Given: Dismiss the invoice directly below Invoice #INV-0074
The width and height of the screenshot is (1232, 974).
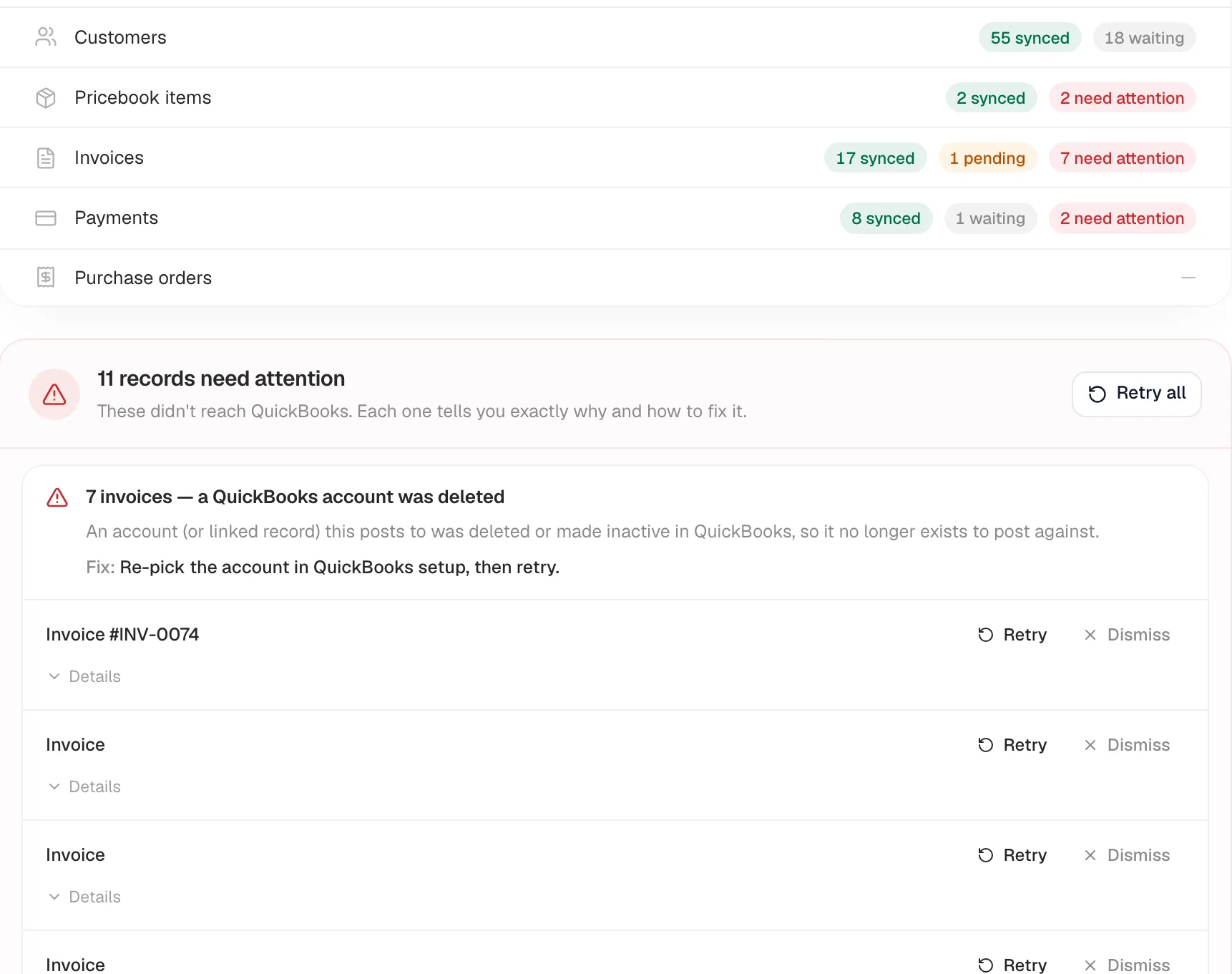Looking at the screenshot, I should pyautogui.click(x=1127, y=745).
